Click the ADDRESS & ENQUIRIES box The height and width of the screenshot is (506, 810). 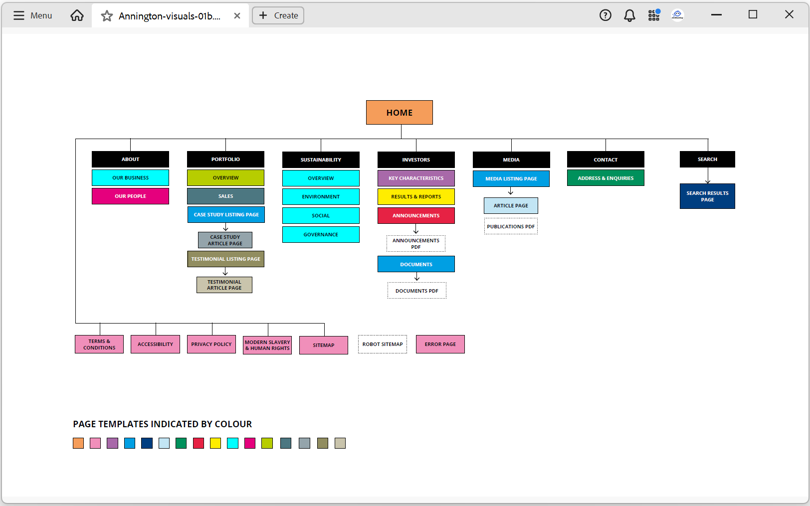605,178
